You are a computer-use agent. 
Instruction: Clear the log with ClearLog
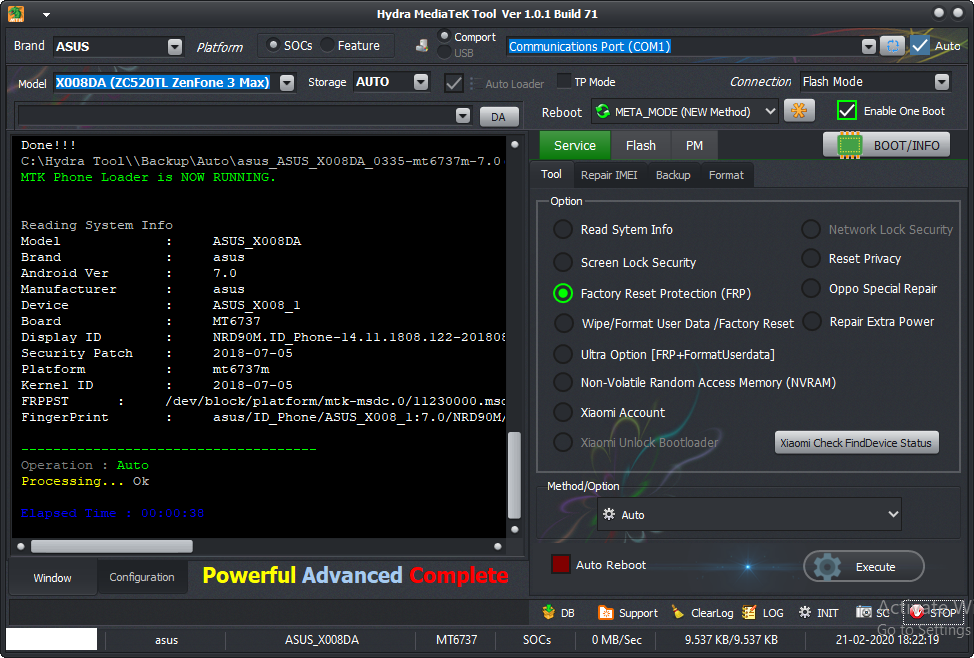tap(703, 613)
